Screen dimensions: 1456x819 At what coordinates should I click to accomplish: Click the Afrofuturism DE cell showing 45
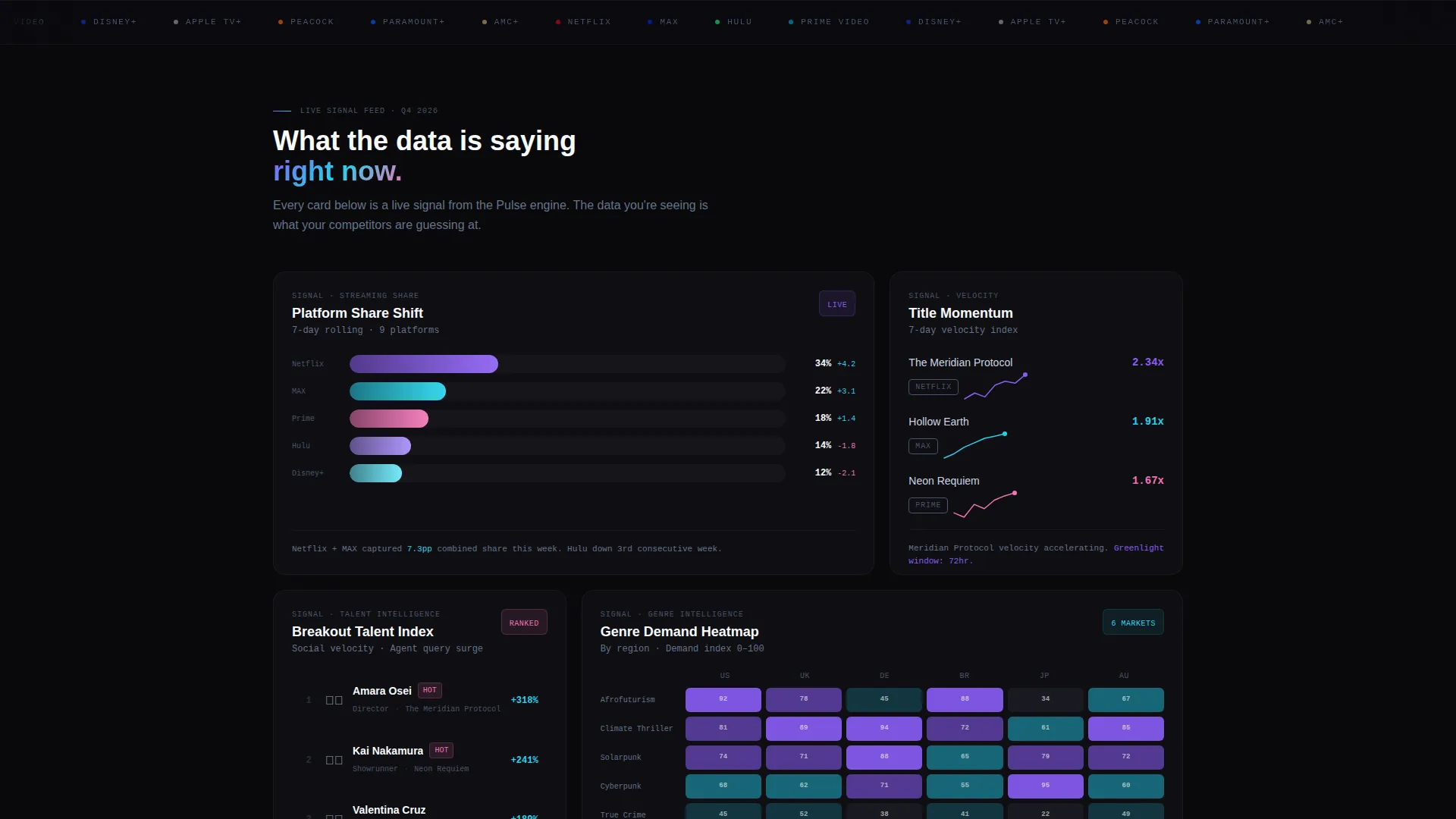[884, 700]
